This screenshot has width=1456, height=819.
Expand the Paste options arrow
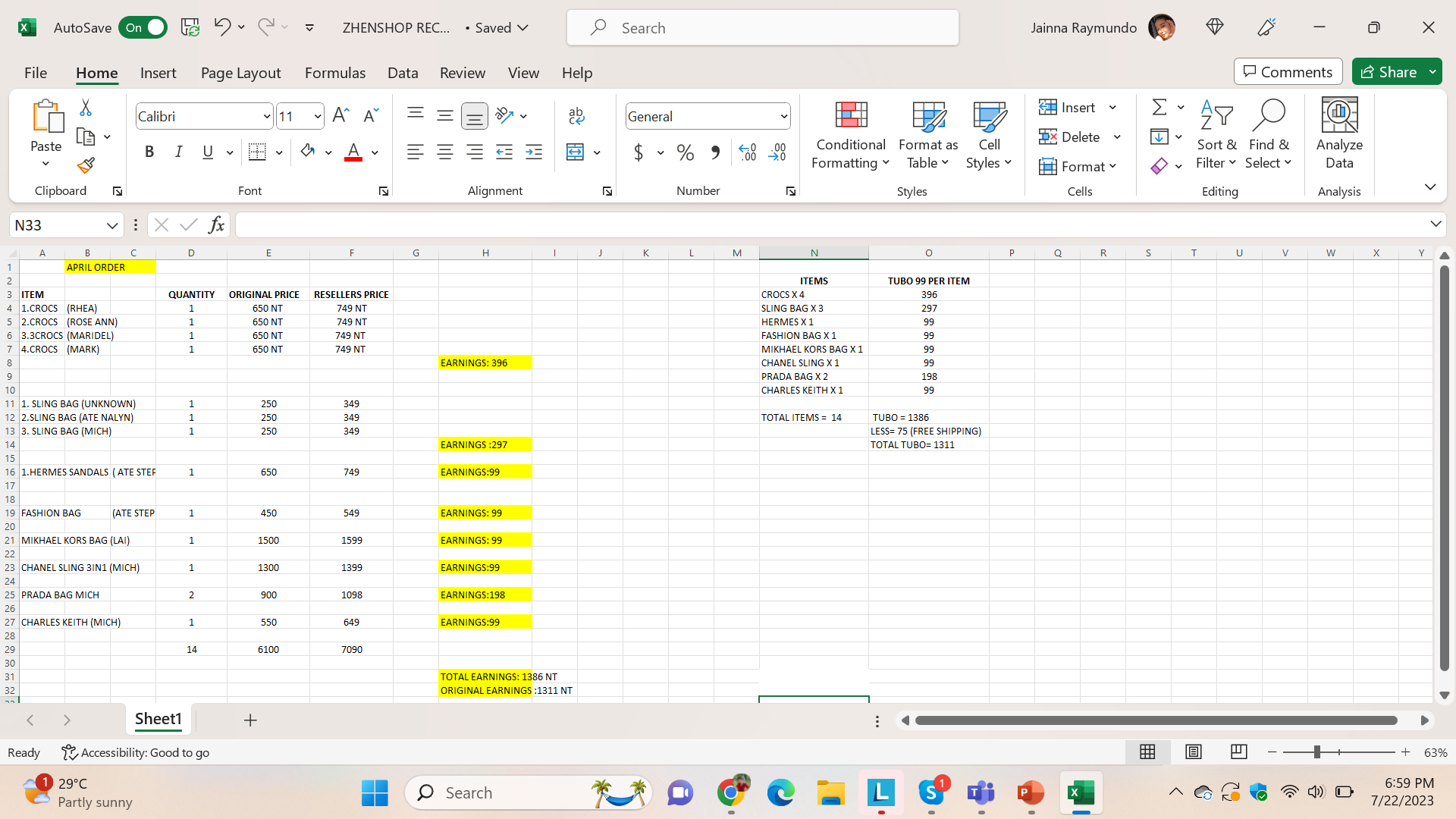point(45,164)
